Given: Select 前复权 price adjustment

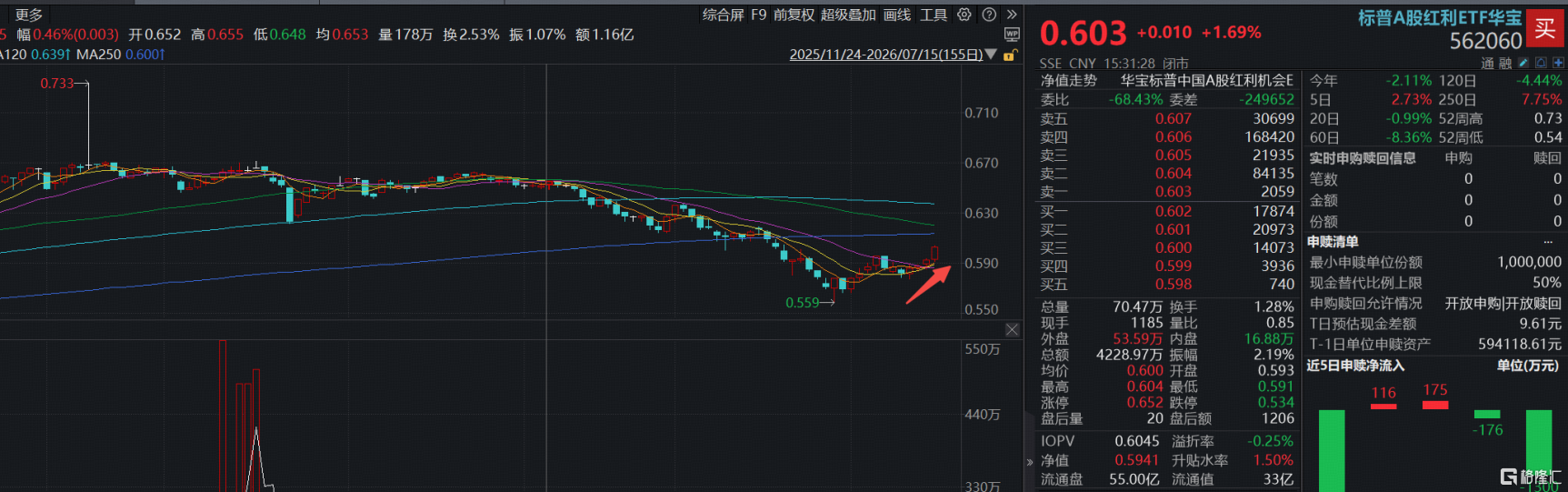Looking at the screenshot, I should [x=794, y=15].
